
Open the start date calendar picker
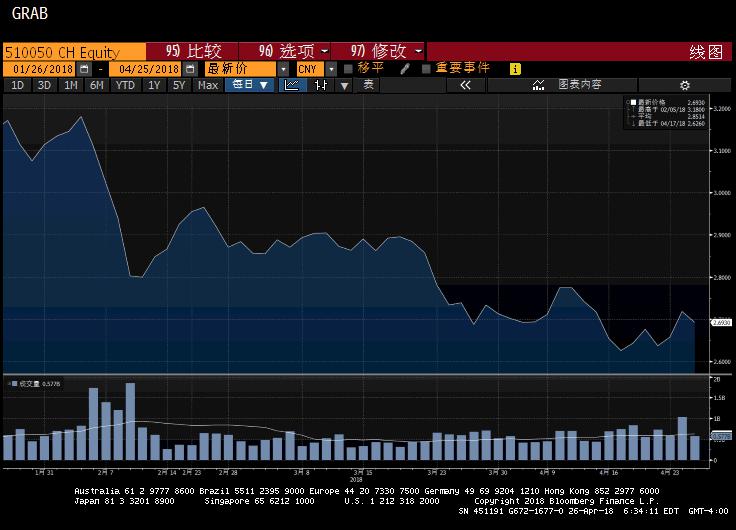(x=84, y=69)
